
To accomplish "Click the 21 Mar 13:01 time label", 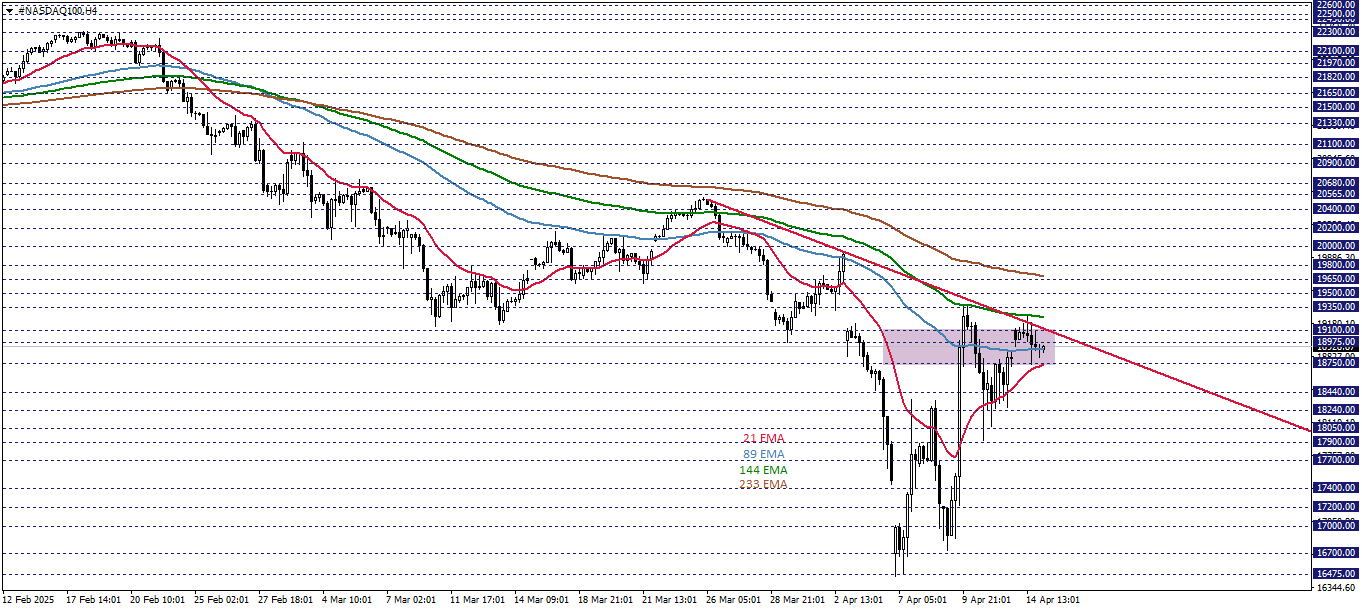I will tap(668, 600).
